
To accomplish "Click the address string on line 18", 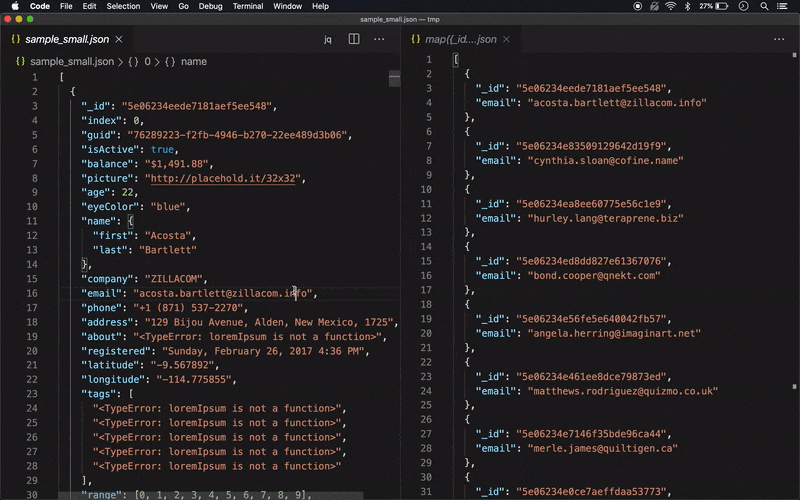I will pyautogui.click(x=269, y=322).
